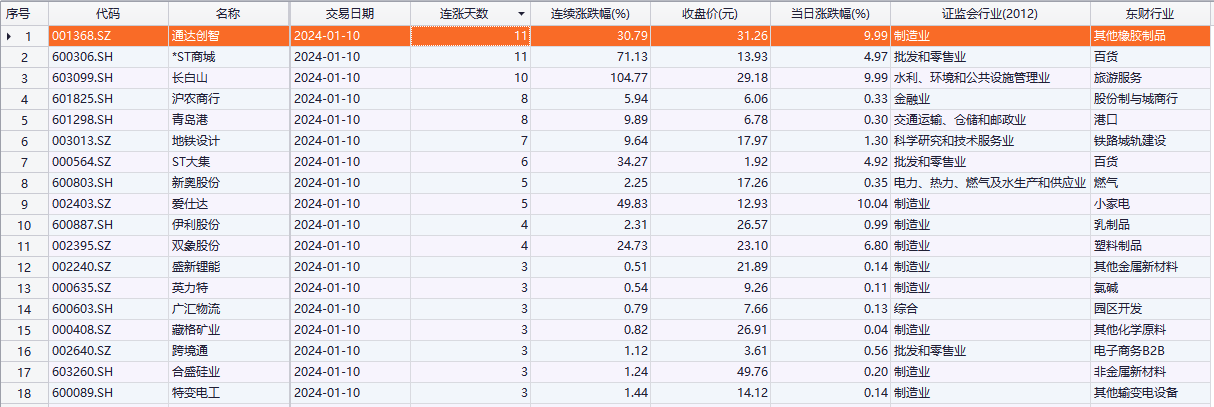Click the 序号 column header
Viewport: 1214px width, 407px height.
[18, 14]
